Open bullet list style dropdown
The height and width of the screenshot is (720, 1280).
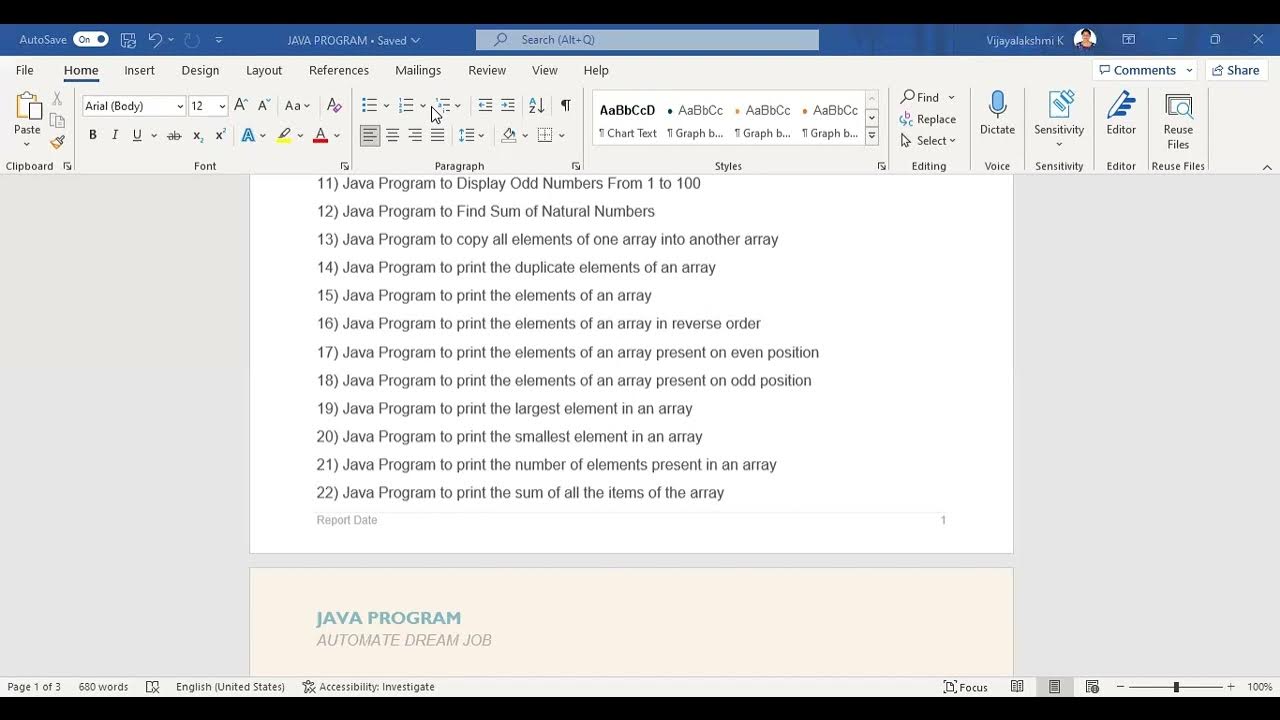[386, 106]
